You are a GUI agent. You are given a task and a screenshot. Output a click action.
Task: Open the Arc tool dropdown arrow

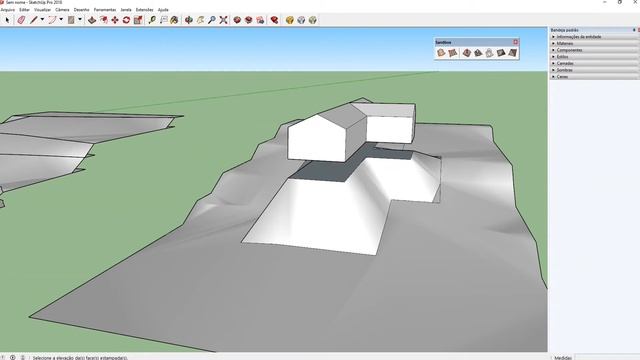click(x=61, y=20)
